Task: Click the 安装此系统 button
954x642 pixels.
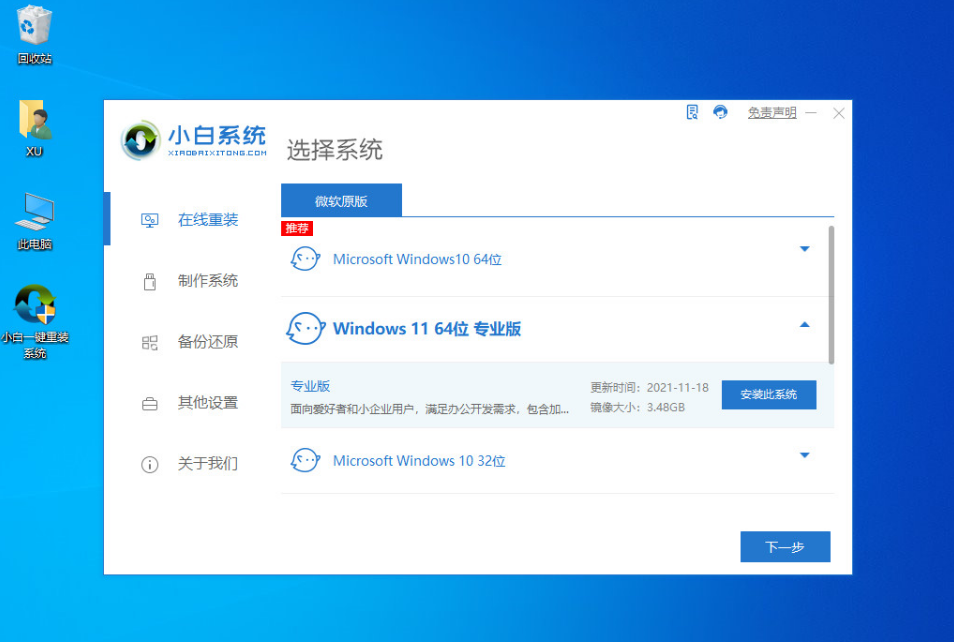Action: coord(768,395)
